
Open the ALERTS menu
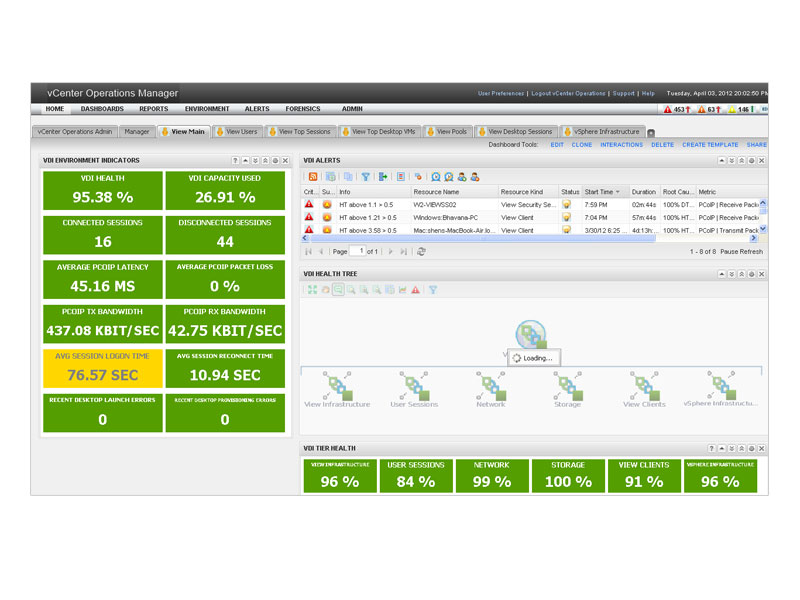(257, 109)
